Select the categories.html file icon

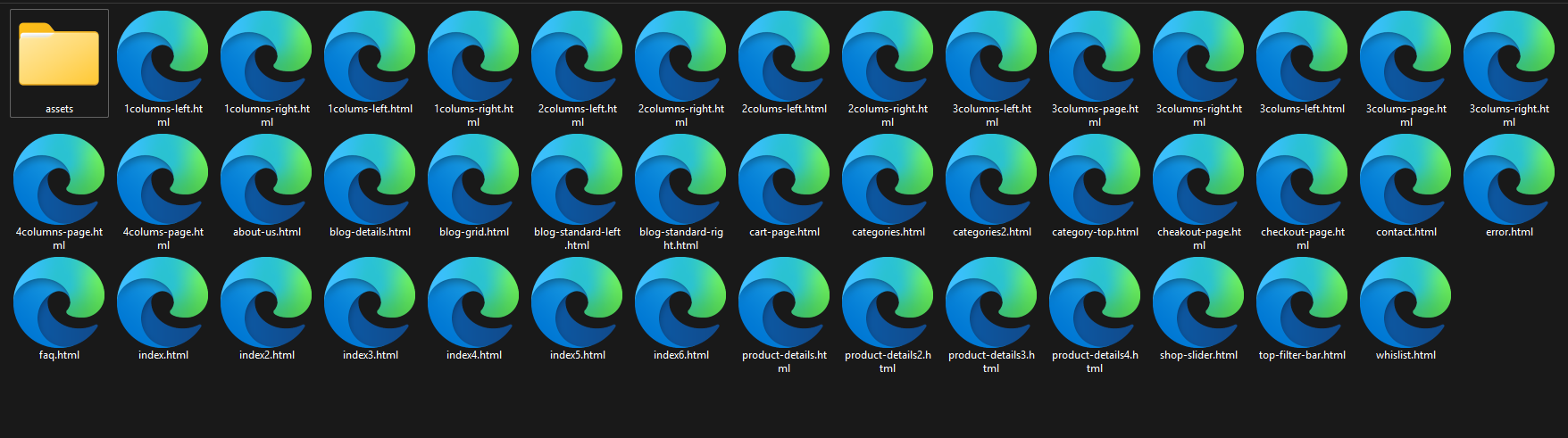(x=888, y=179)
